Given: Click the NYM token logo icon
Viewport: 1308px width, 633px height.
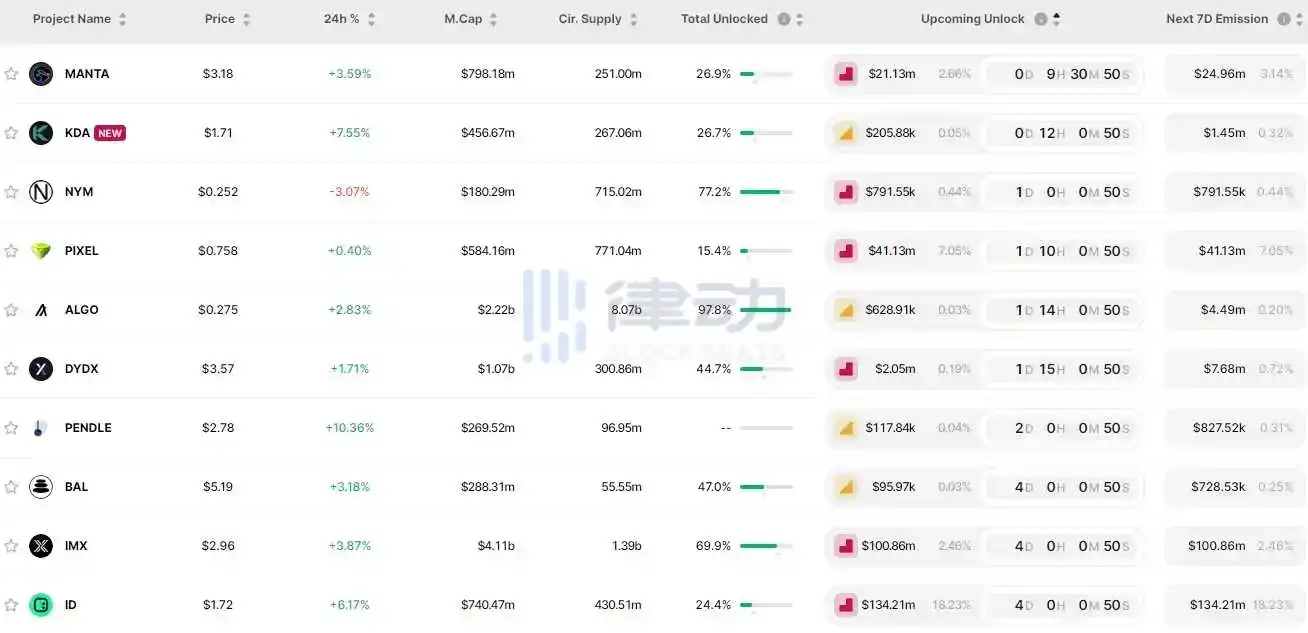Looking at the screenshot, I should pyautogui.click(x=41, y=192).
